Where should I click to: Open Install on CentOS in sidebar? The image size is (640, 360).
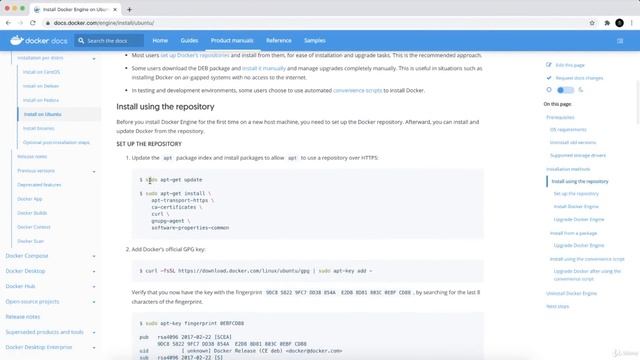coord(41,72)
